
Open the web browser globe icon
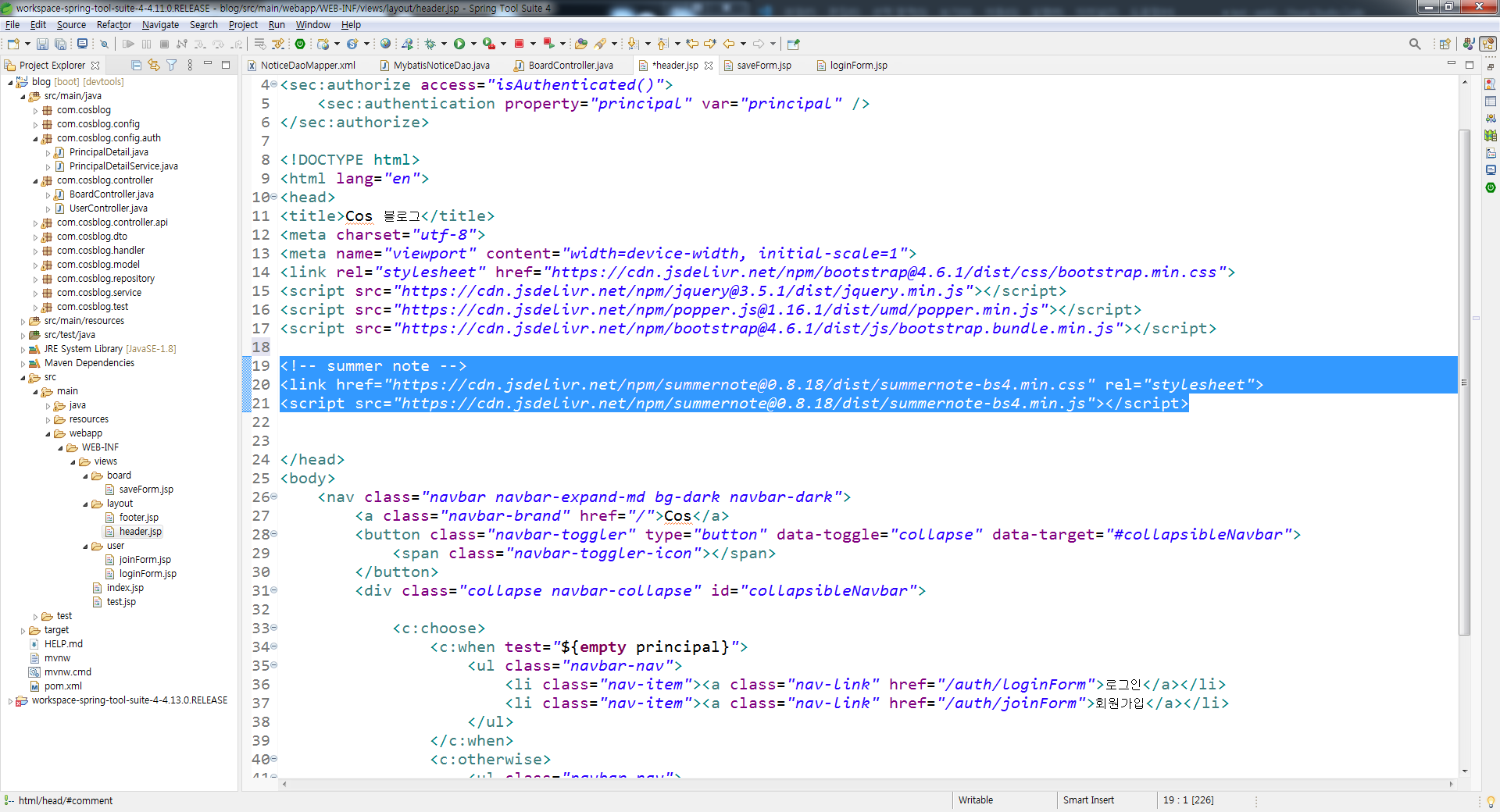[385, 44]
